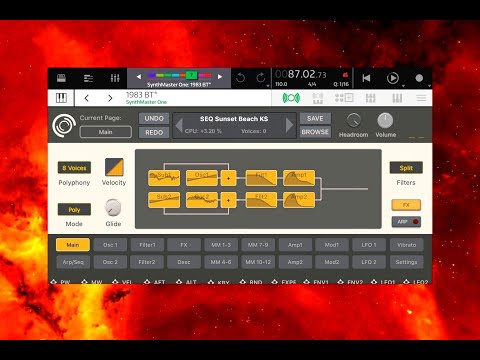Click the REDO button
Viewport: 480px width, 360px height.
[154, 132]
